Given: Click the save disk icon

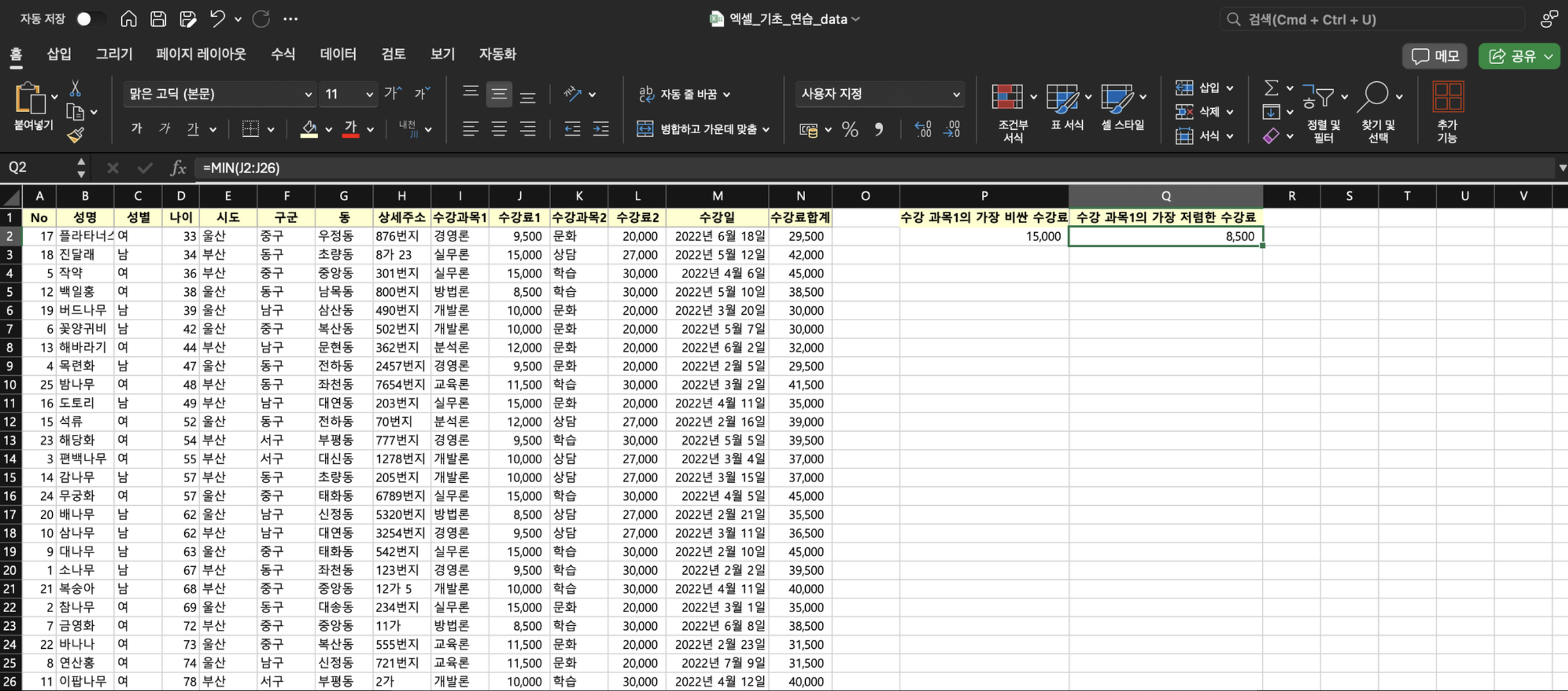Looking at the screenshot, I should [x=159, y=19].
